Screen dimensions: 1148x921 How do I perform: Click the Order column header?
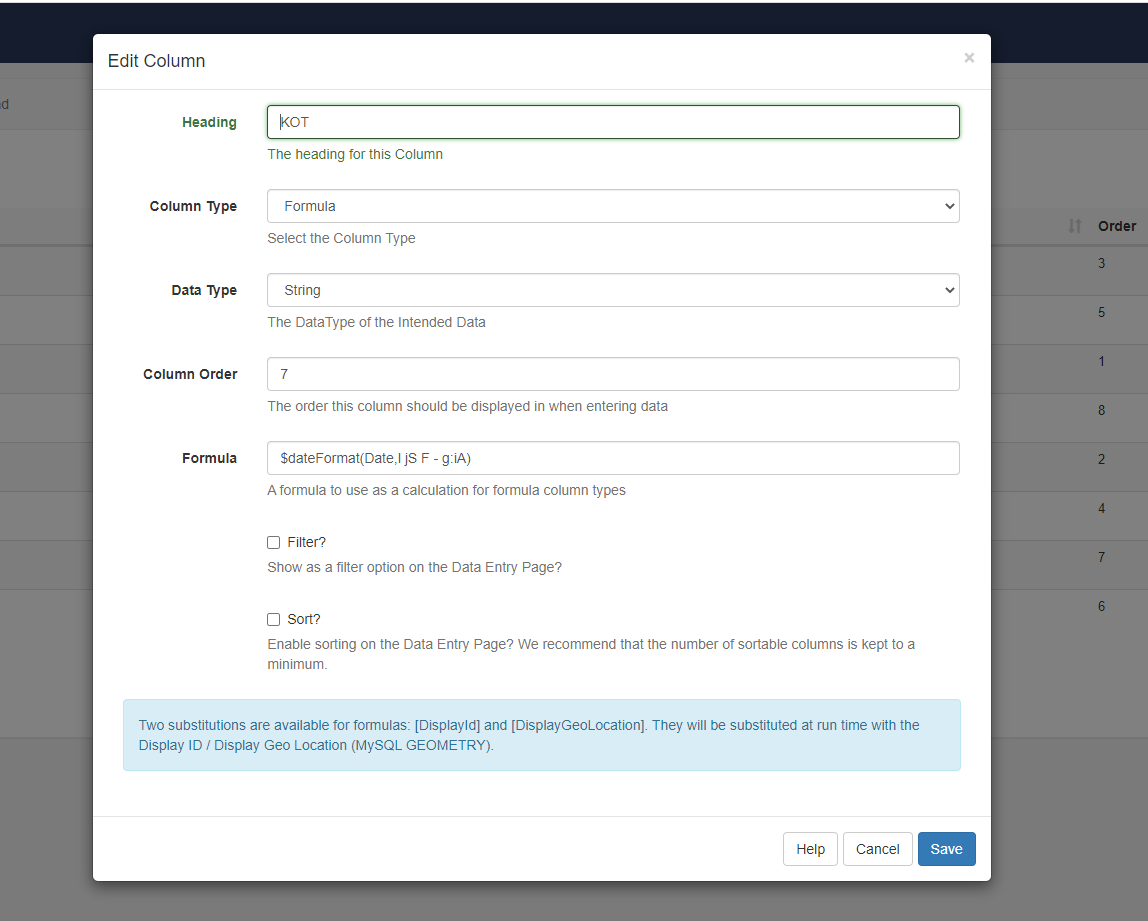pyautogui.click(x=1116, y=226)
